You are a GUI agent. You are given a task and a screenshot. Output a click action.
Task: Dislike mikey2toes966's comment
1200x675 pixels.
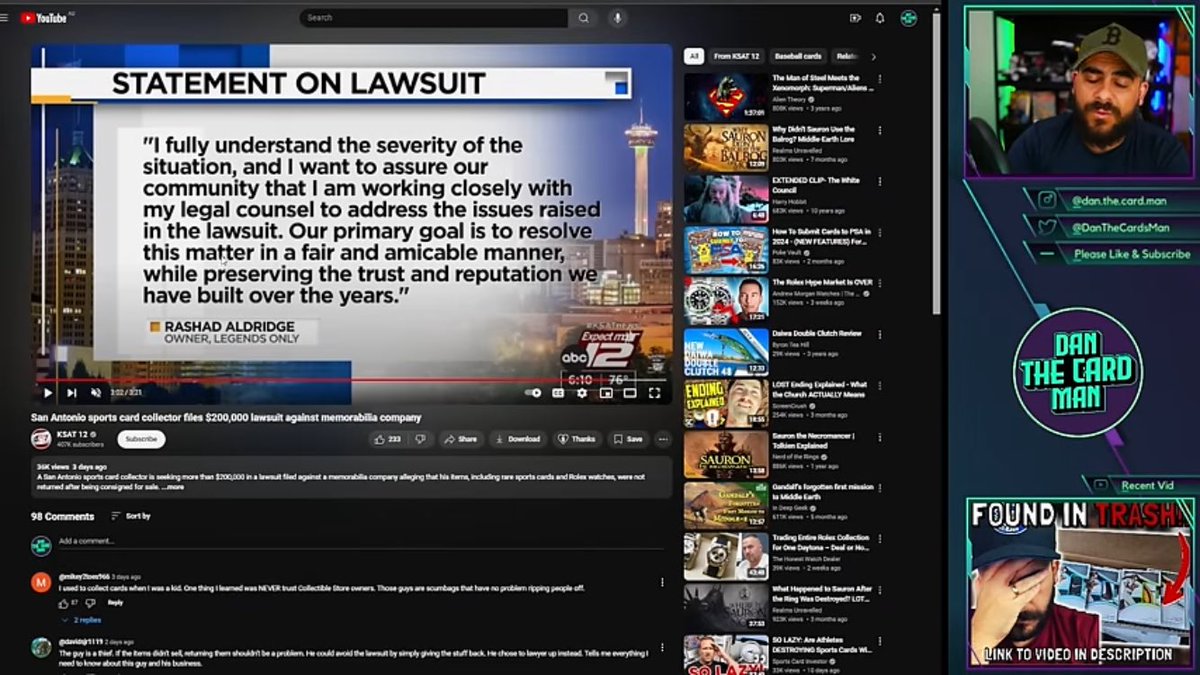(90, 603)
